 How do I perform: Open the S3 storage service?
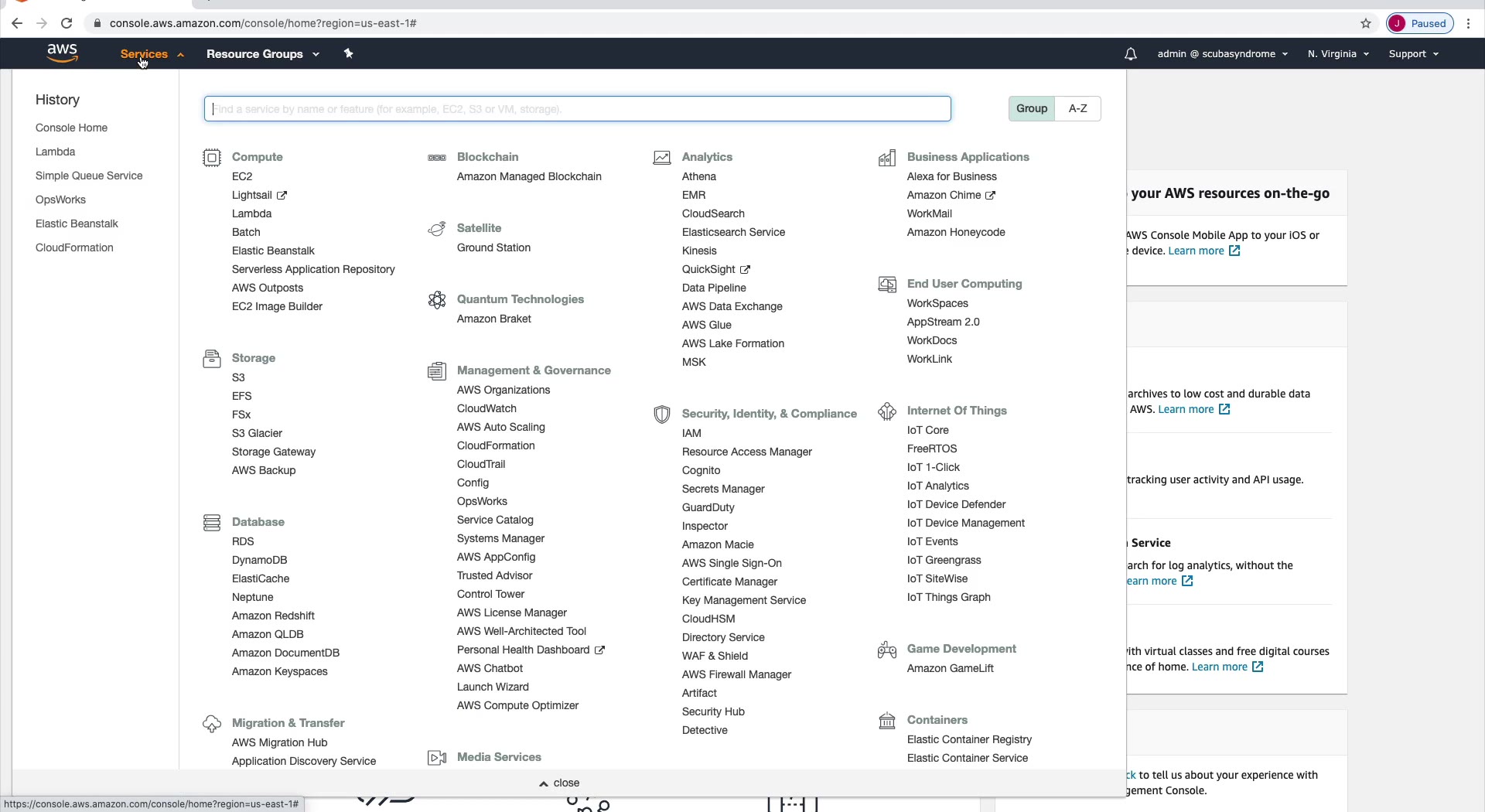point(238,377)
